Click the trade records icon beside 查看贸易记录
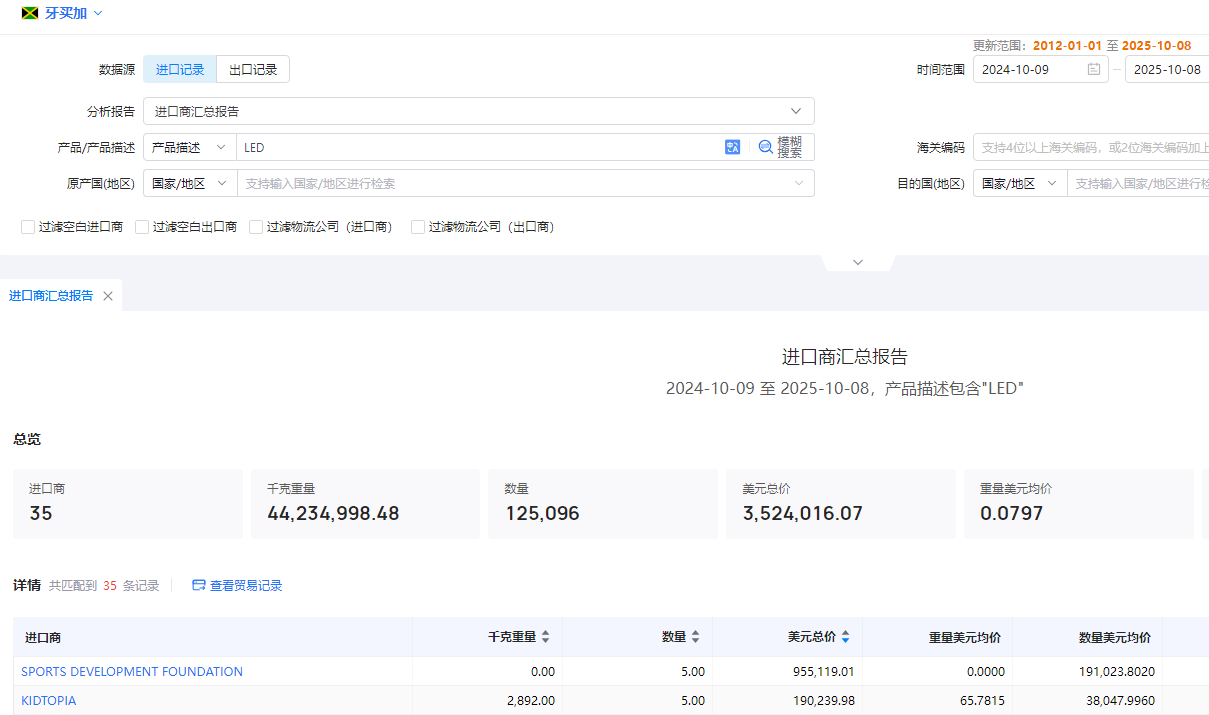Viewport: 1209px width, 715px height. pyautogui.click(x=198, y=585)
